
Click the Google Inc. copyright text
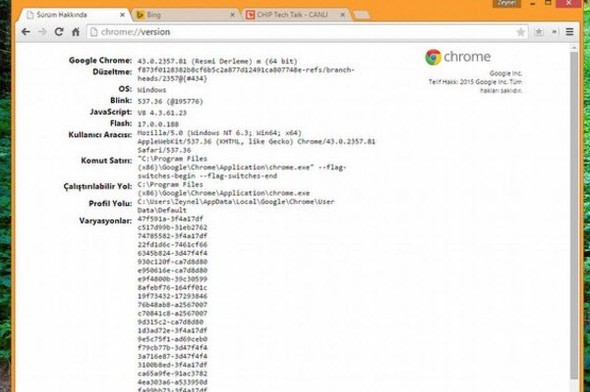point(475,82)
